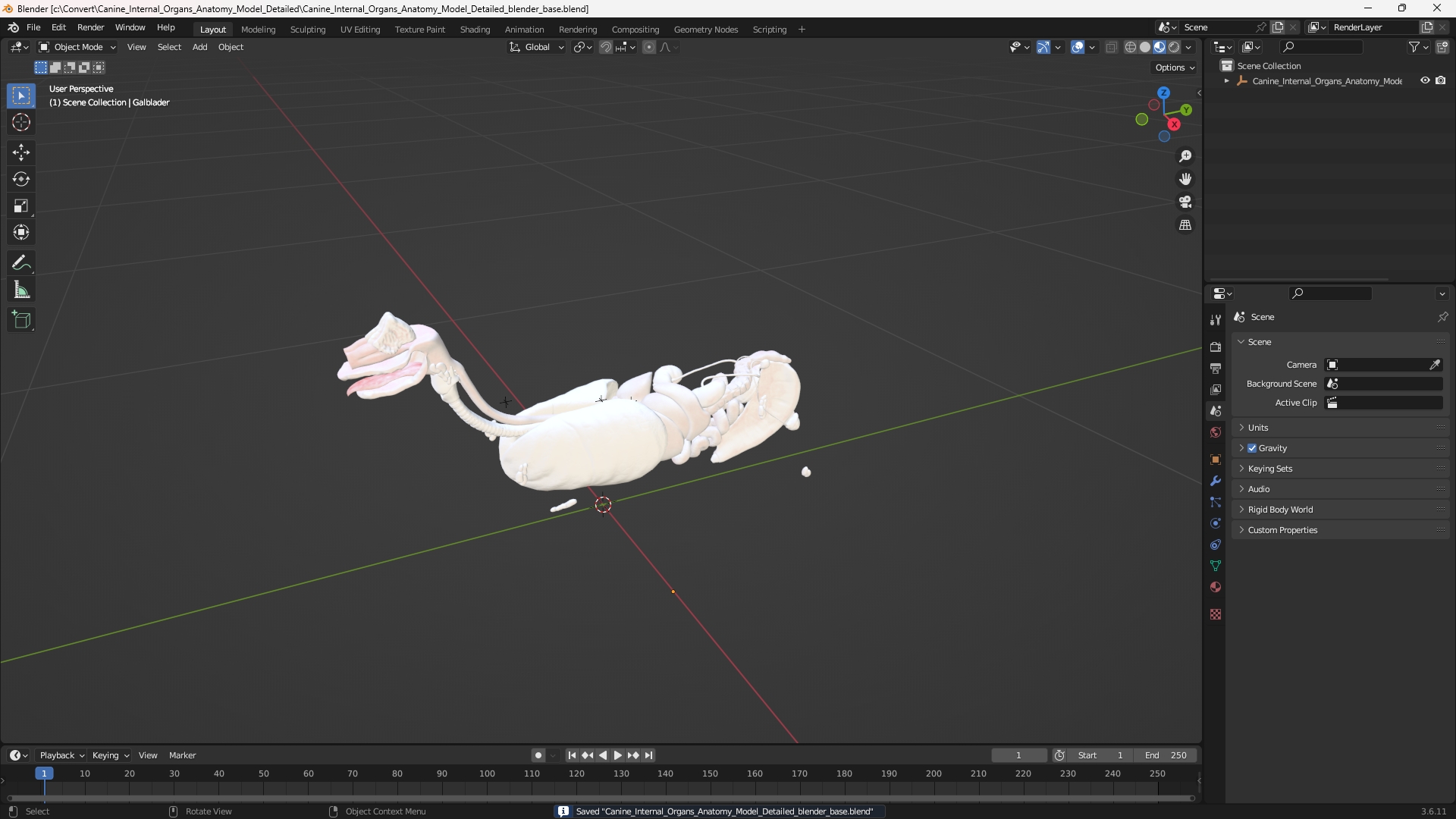Switch to the Shading workspace tab
The height and width of the screenshot is (819, 1456).
(x=475, y=30)
